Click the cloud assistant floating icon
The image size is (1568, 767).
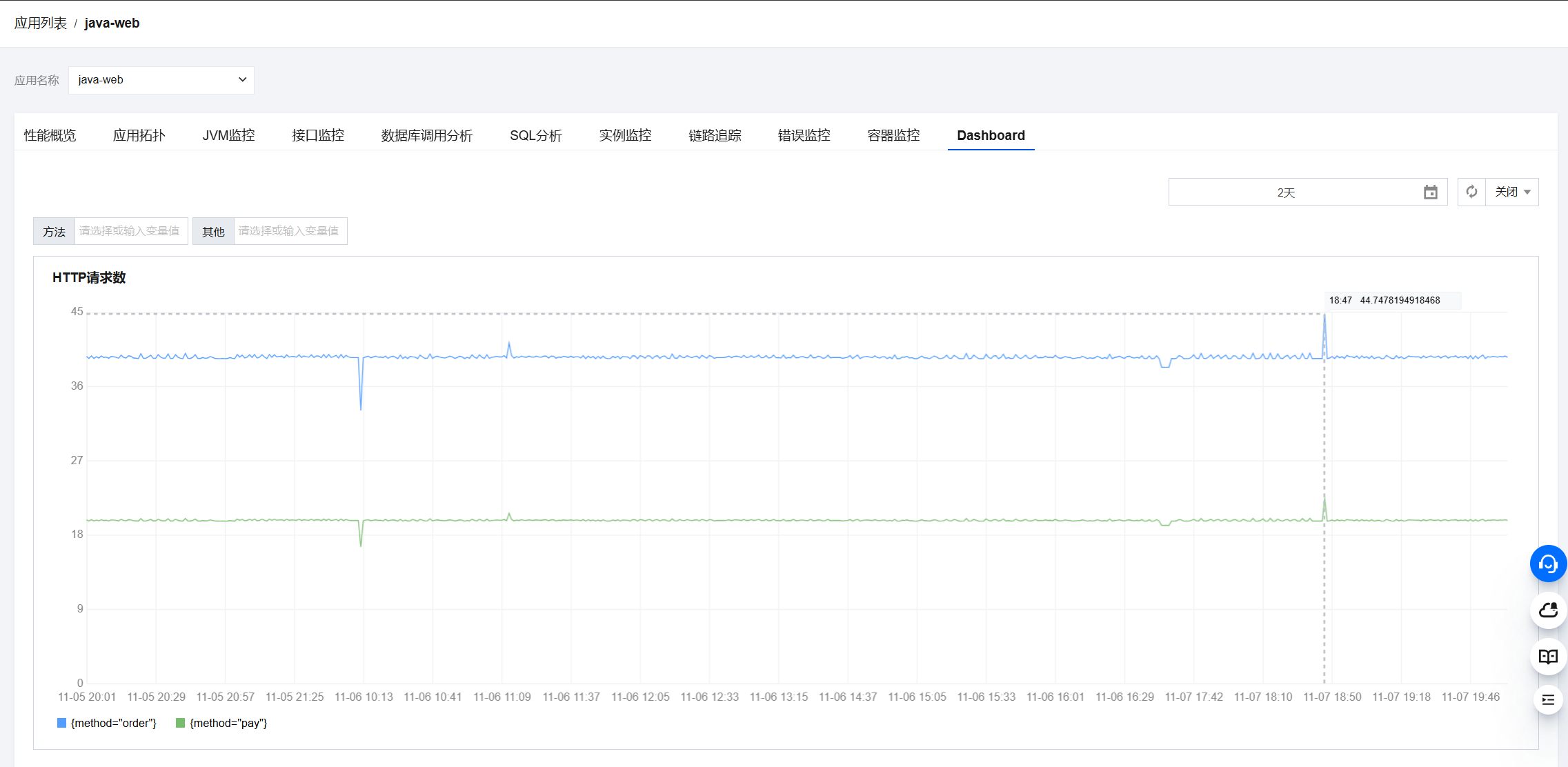point(1548,610)
